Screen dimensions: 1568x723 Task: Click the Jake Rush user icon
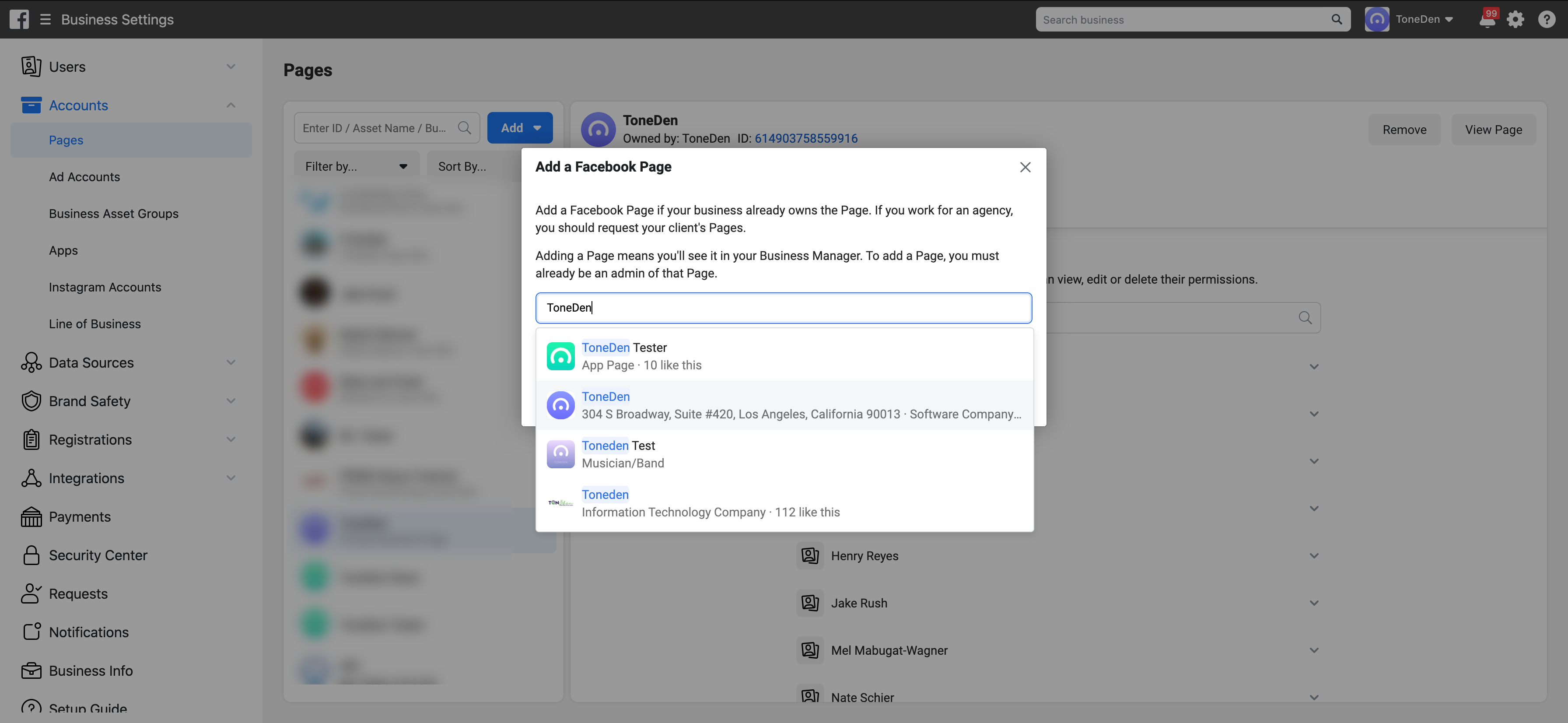[x=810, y=603]
